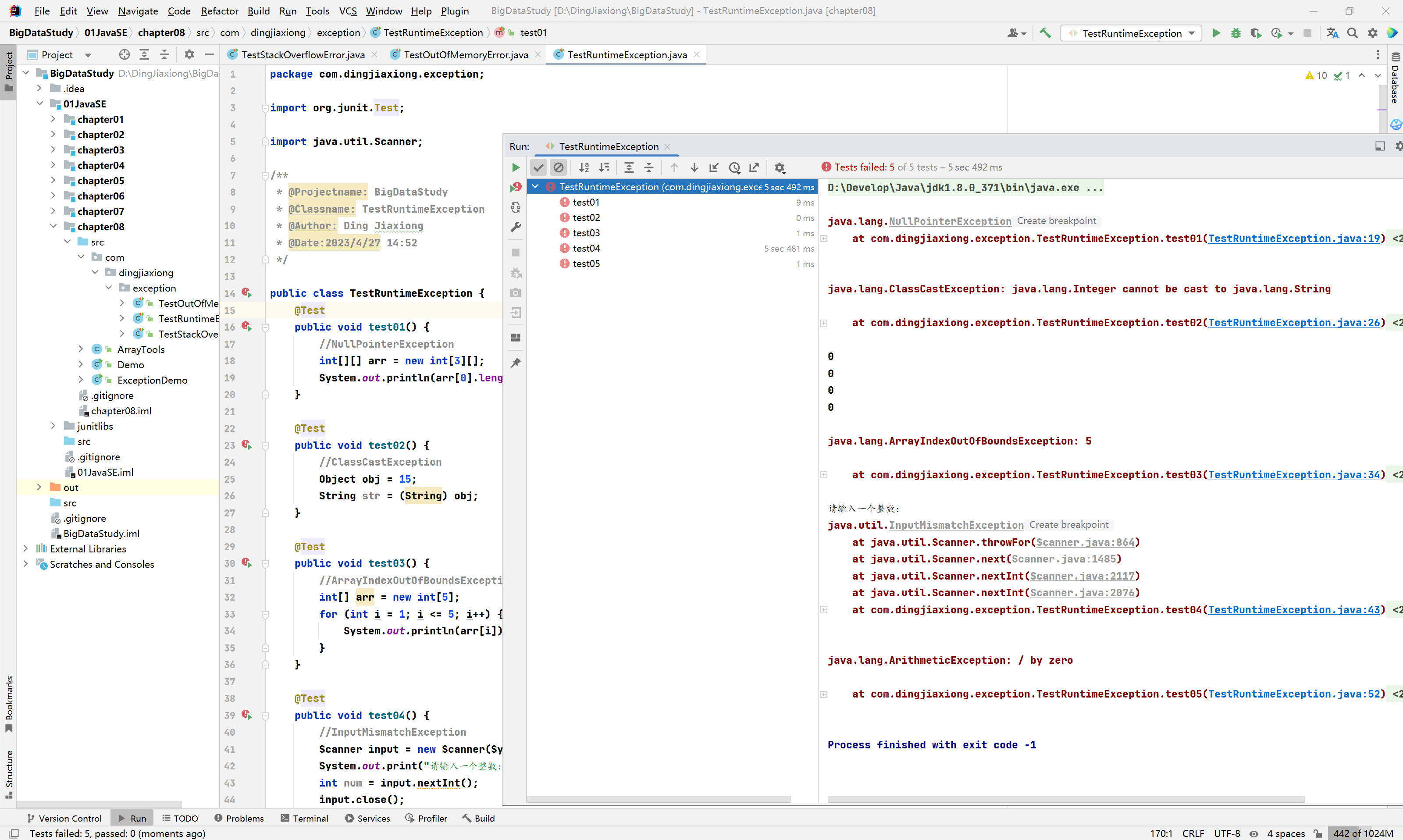Click run gutter icon for test03 method
The image size is (1403, 840).
click(247, 563)
